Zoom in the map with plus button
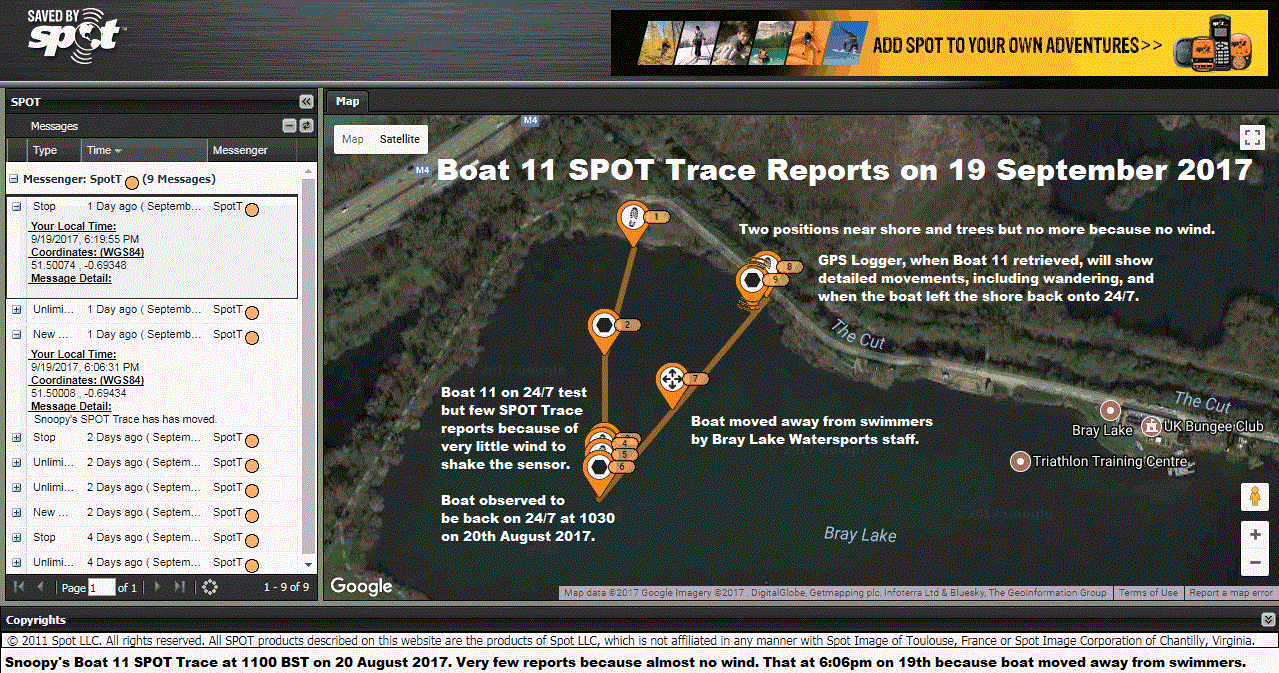This screenshot has height=673, width=1279. point(1254,535)
